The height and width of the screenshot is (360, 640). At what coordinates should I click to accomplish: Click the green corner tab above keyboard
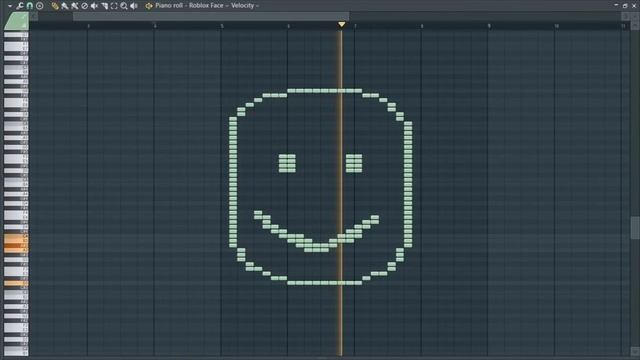16,21
